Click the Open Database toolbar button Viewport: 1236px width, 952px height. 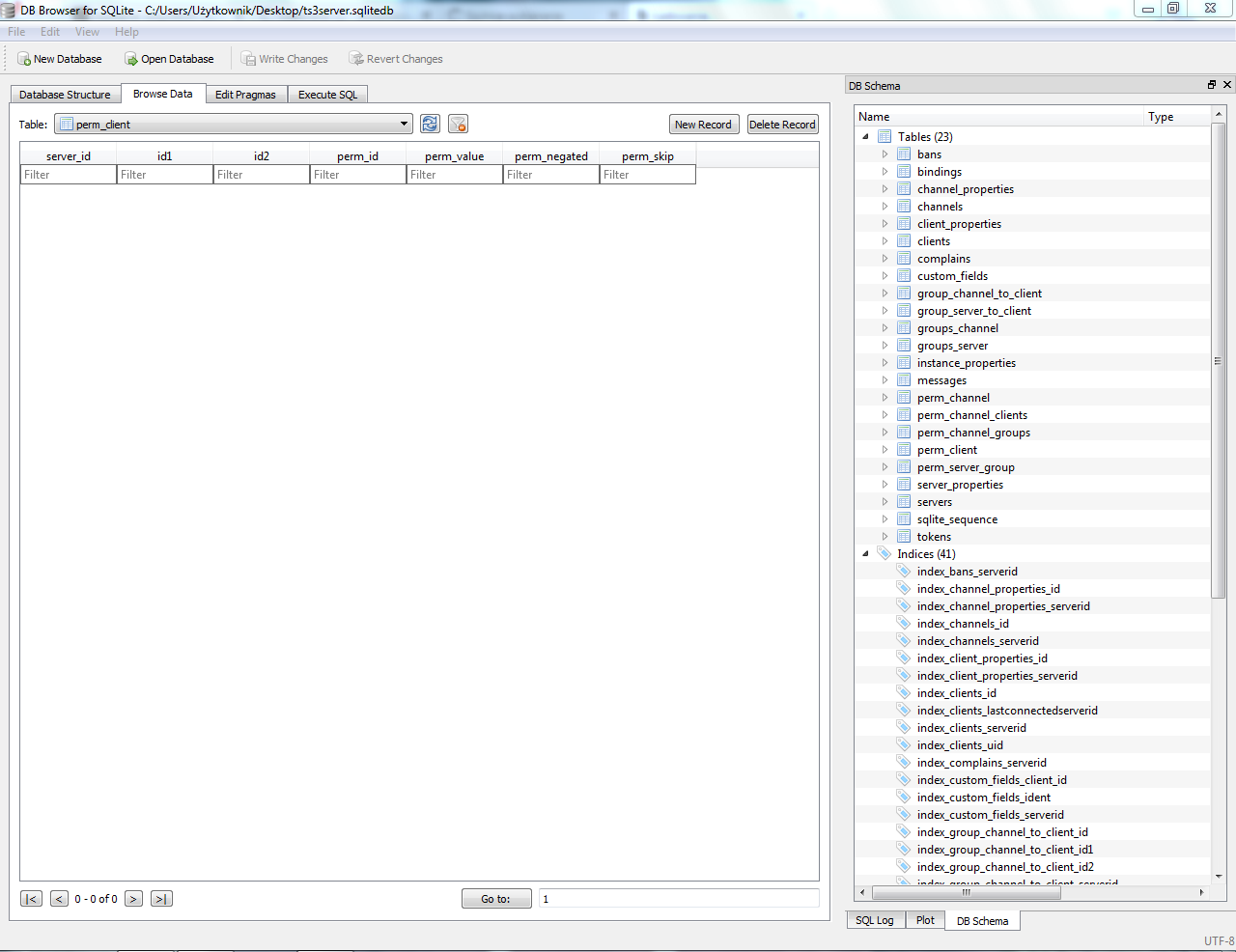pos(169,59)
